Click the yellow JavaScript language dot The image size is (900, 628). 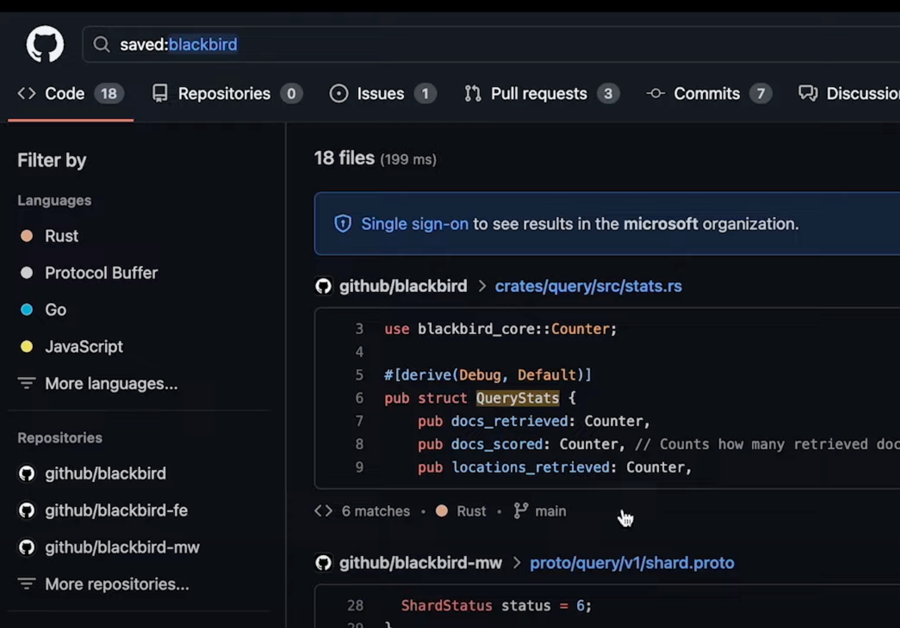click(x=27, y=347)
